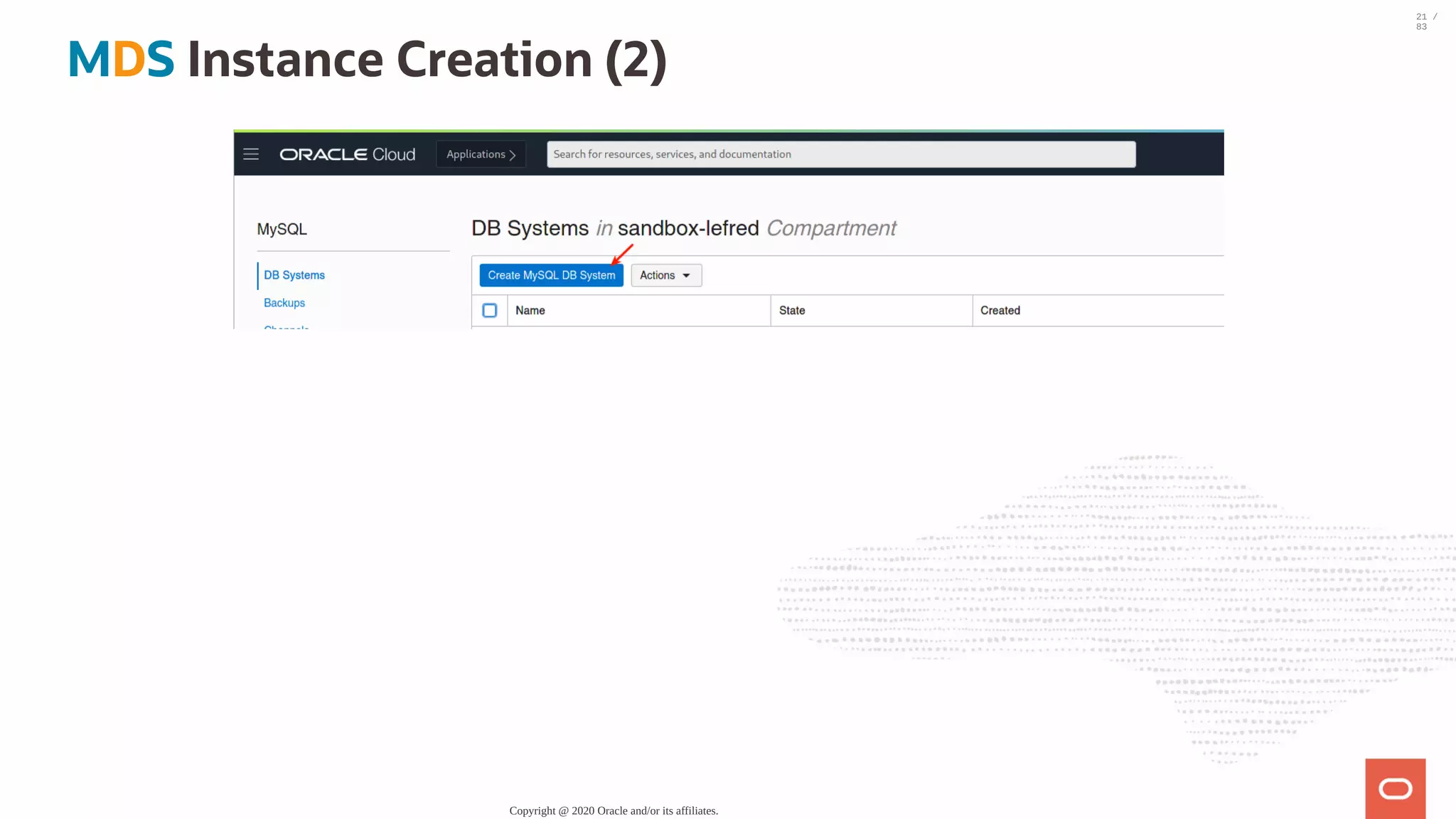Click the MySQL sidebar heading
Viewport: 1456px width, 819px height.
click(x=282, y=230)
